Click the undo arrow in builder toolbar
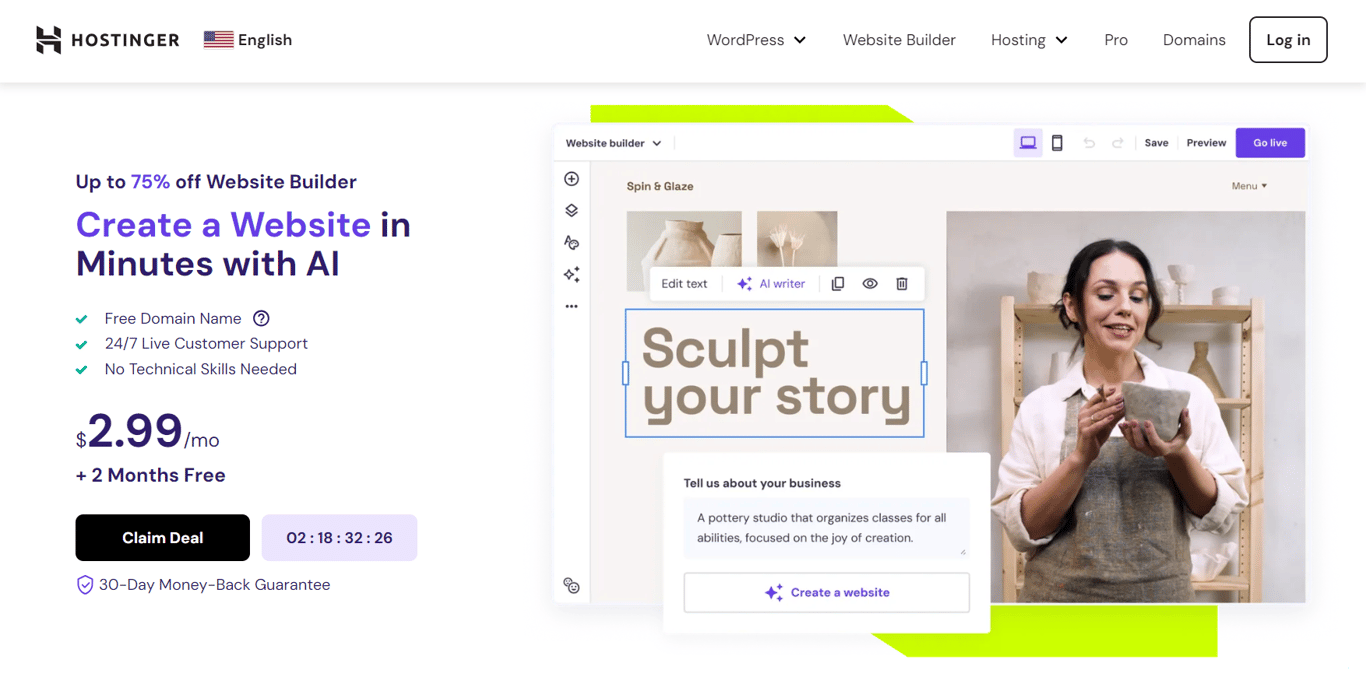Viewport: 1366px width, 691px height. 1089,143
